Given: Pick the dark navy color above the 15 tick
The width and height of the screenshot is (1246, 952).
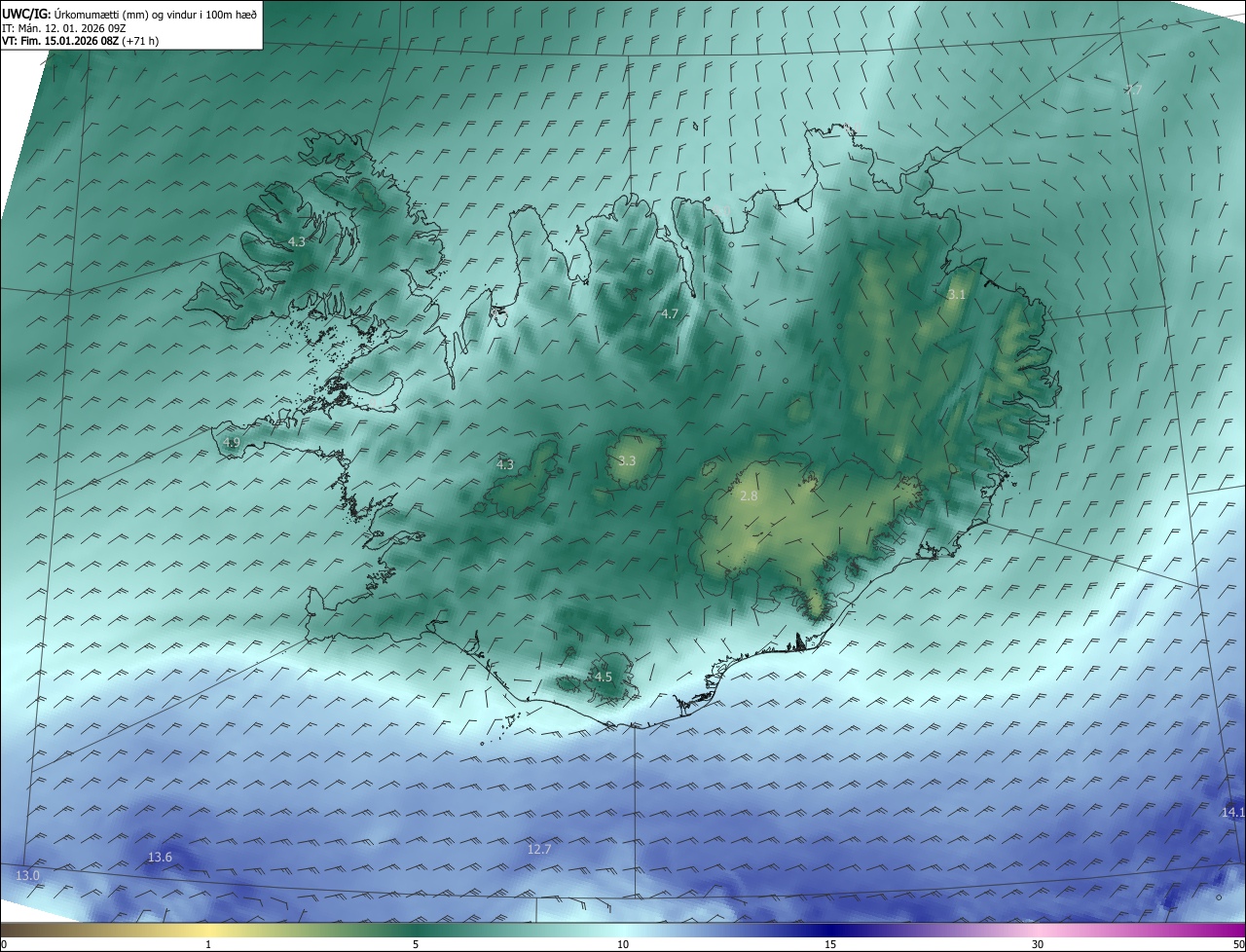Looking at the screenshot, I should 830,930.
